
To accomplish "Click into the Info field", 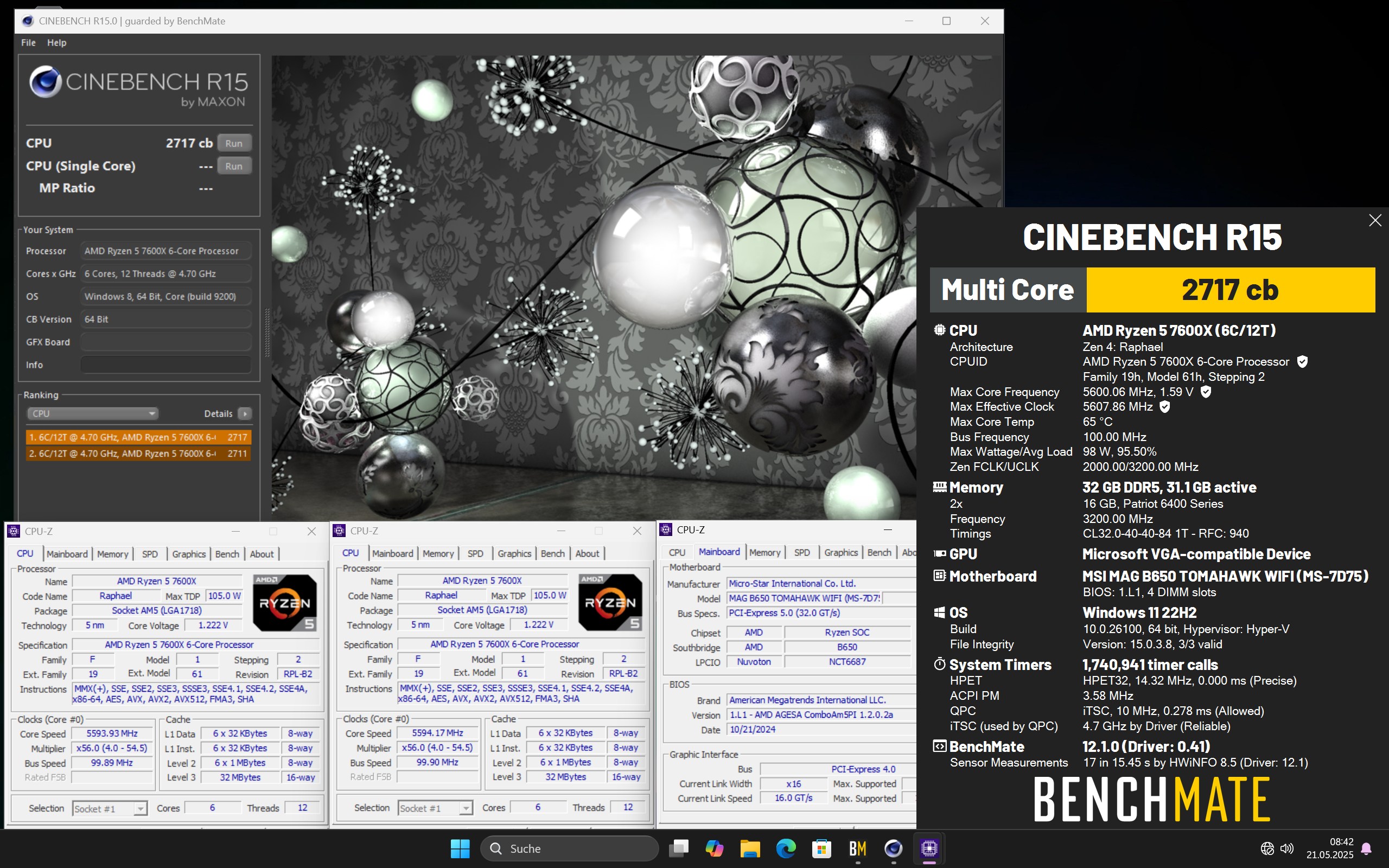I will [x=166, y=365].
